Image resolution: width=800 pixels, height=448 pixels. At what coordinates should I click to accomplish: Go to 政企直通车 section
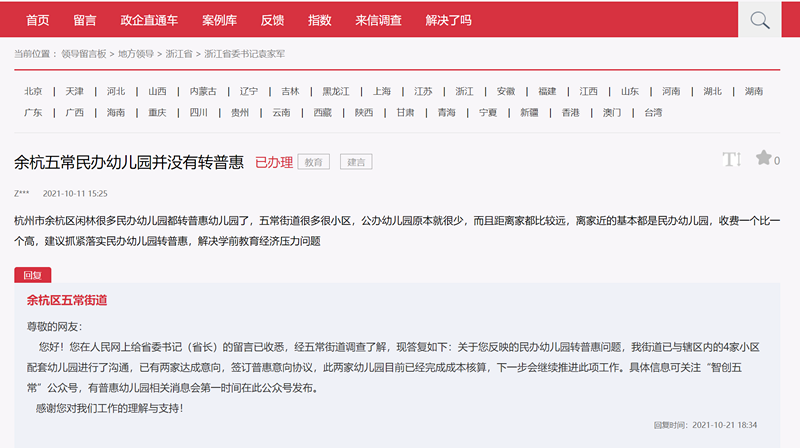point(148,20)
